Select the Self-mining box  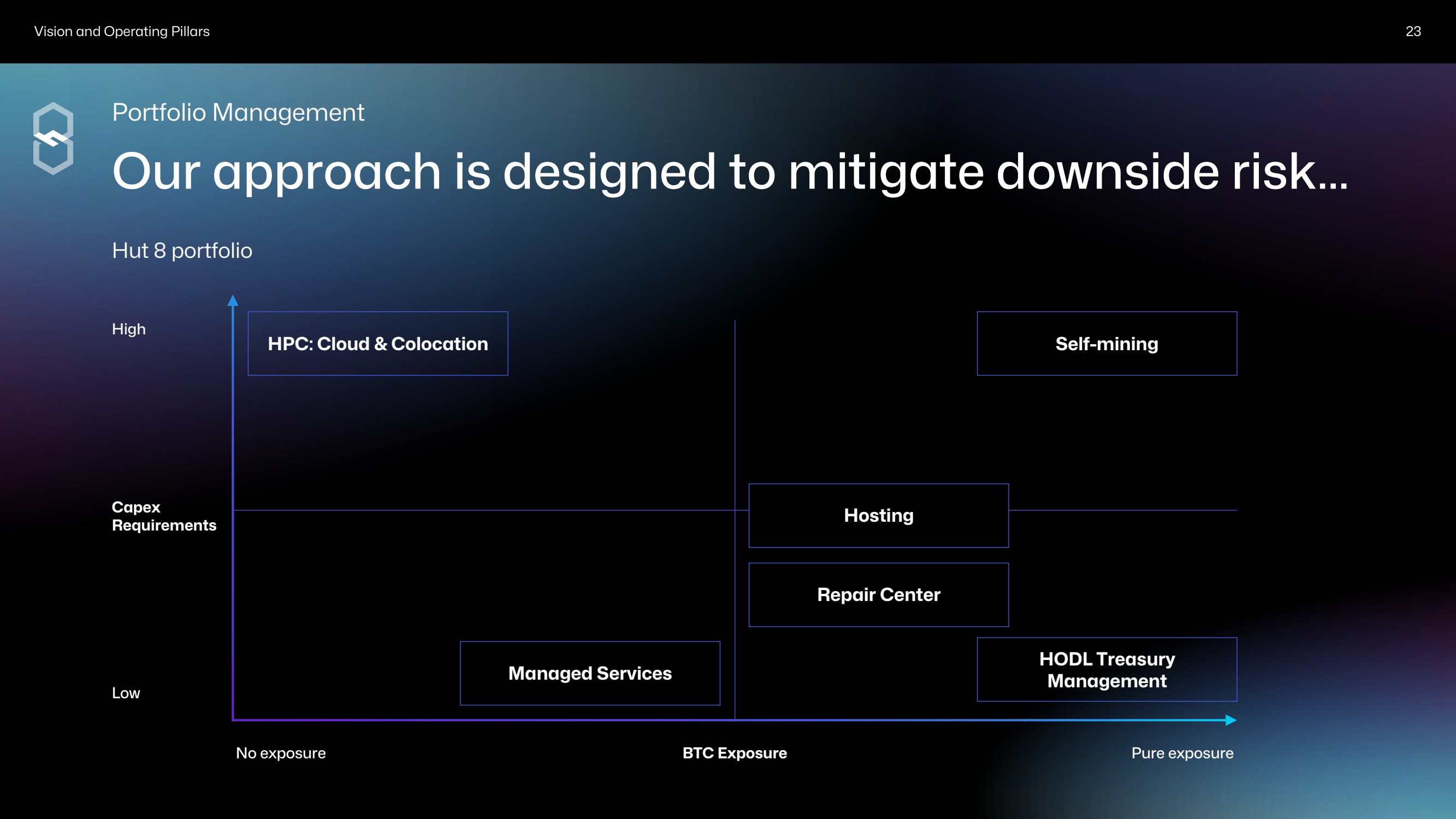tap(1106, 343)
